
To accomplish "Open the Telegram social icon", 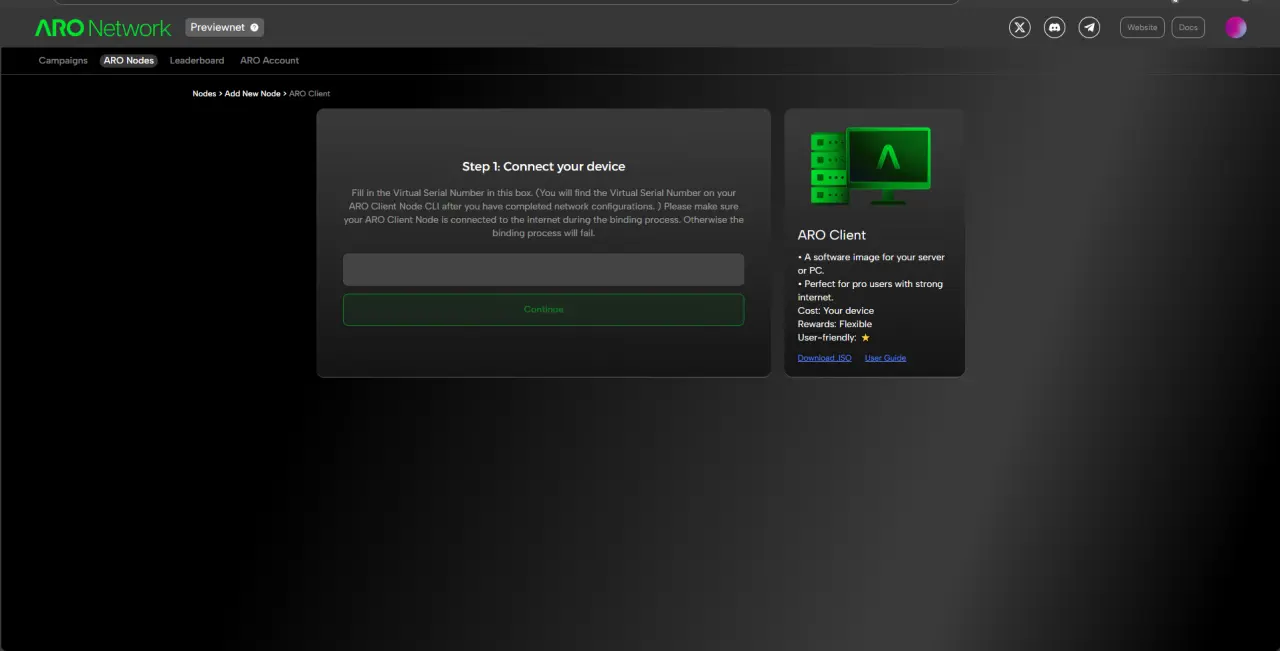I will pyautogui.click(x=1089, y=28).
